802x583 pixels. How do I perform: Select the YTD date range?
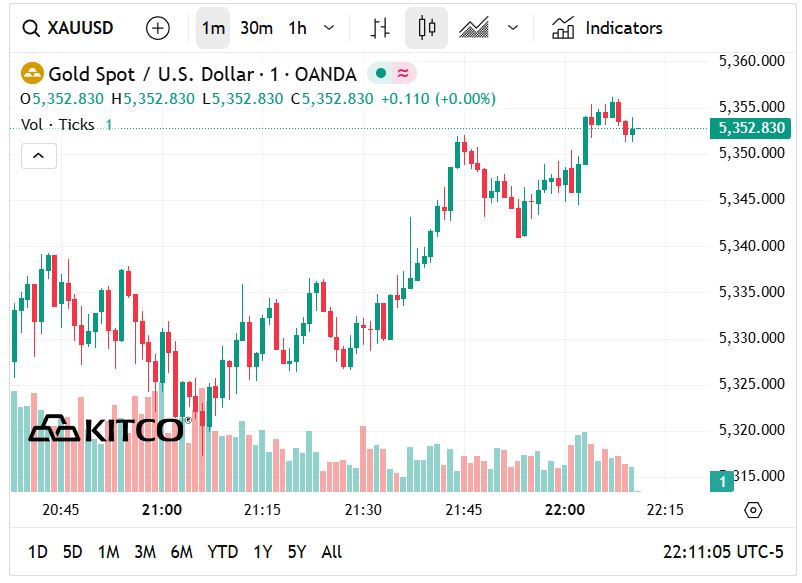tap(222, 552)
